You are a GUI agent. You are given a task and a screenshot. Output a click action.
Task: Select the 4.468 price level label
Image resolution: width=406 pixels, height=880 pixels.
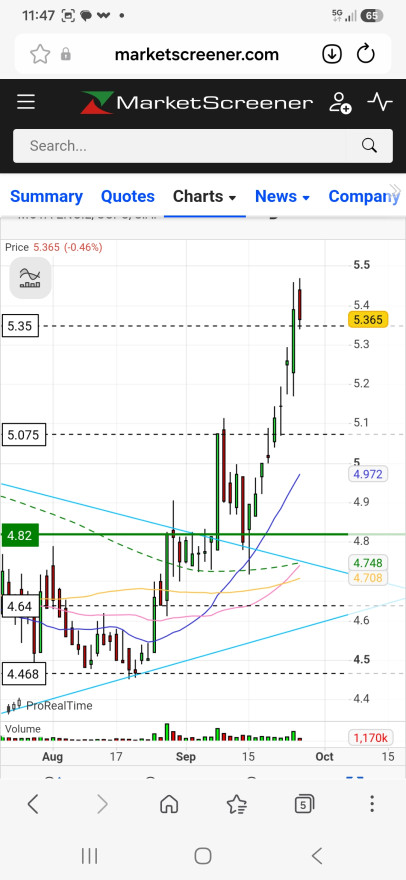tap(24, 673)
